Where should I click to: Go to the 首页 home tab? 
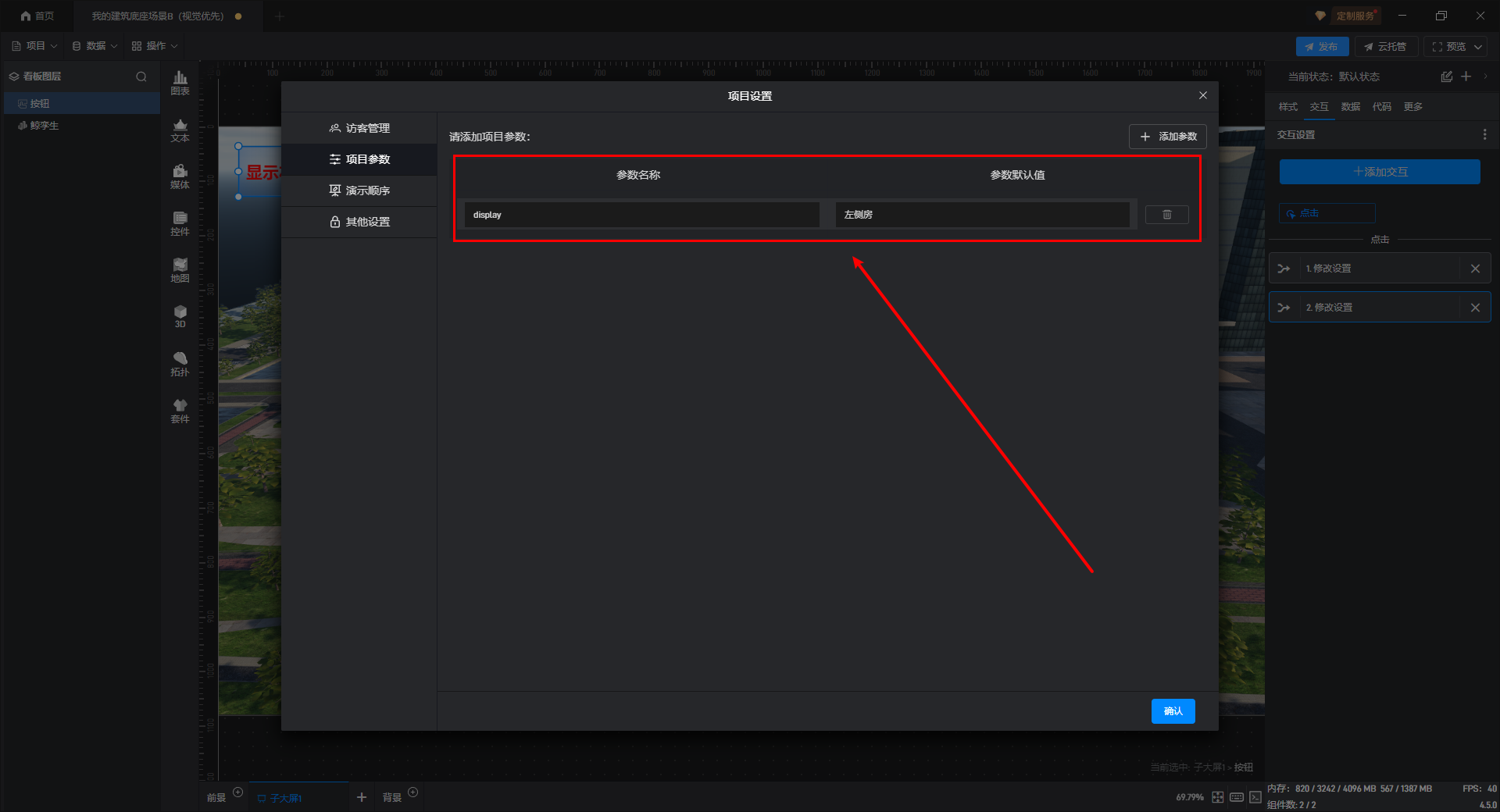(37, 16)
